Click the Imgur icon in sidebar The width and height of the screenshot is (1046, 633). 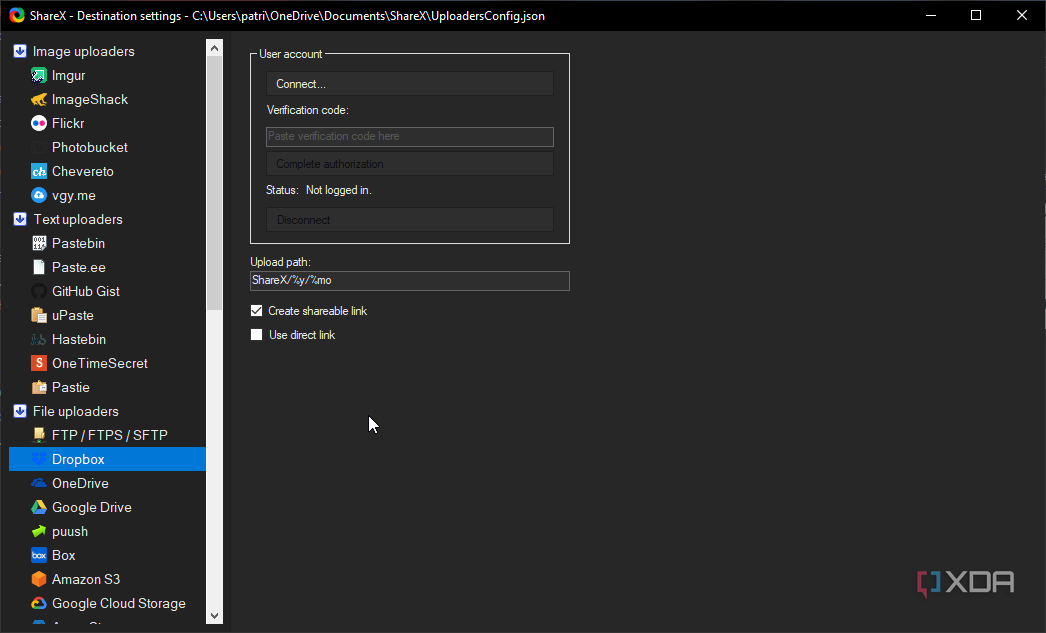click(x=39, y=75)
